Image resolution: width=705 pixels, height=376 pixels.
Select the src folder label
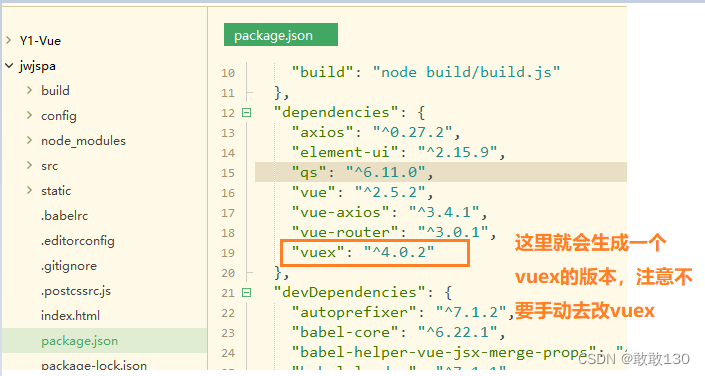coord(49,166)
